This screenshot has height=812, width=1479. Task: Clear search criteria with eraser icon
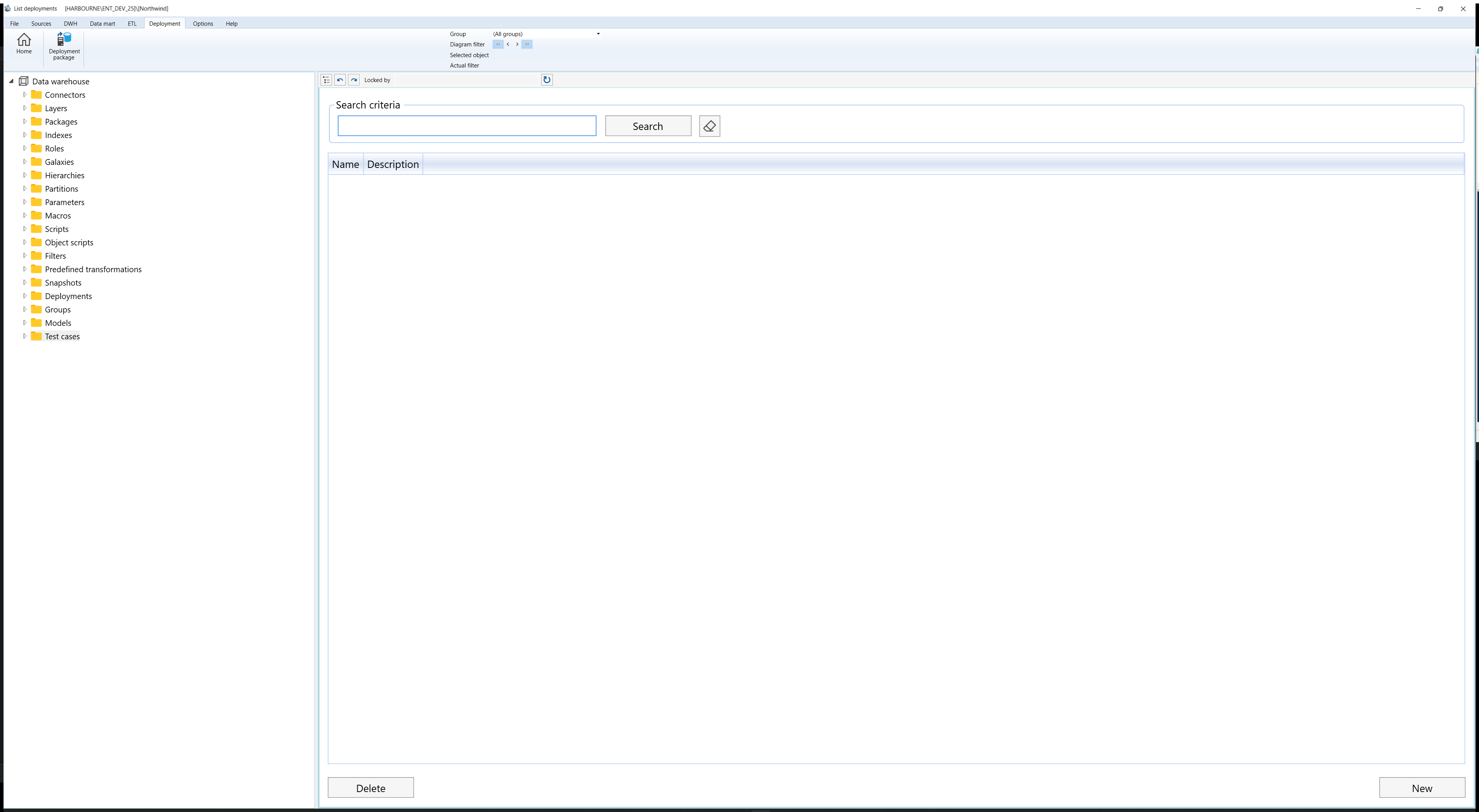point(710,127)
